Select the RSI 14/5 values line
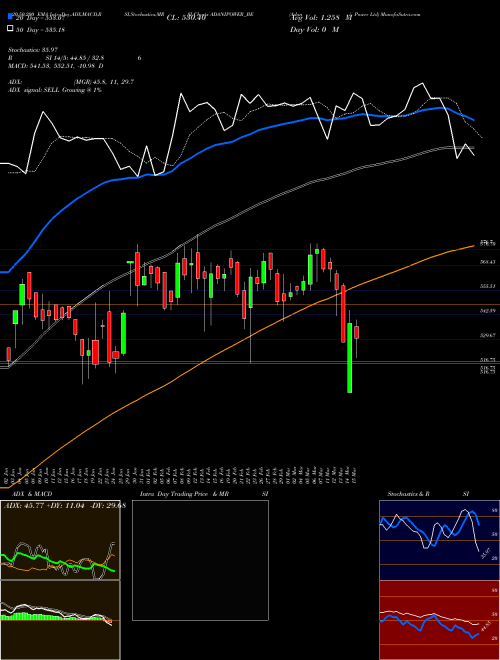500x660 pixels. point(74,58)
